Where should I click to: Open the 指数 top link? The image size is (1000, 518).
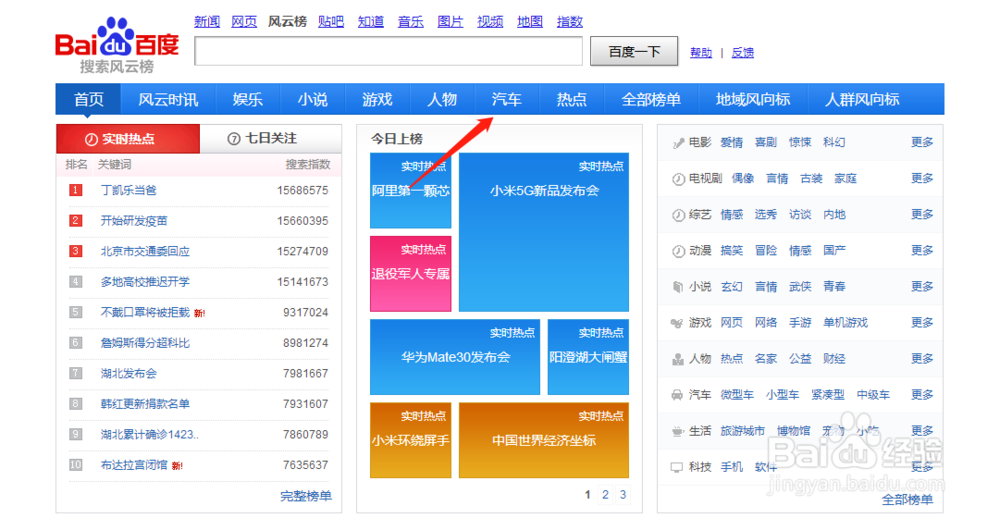(570, 22)
